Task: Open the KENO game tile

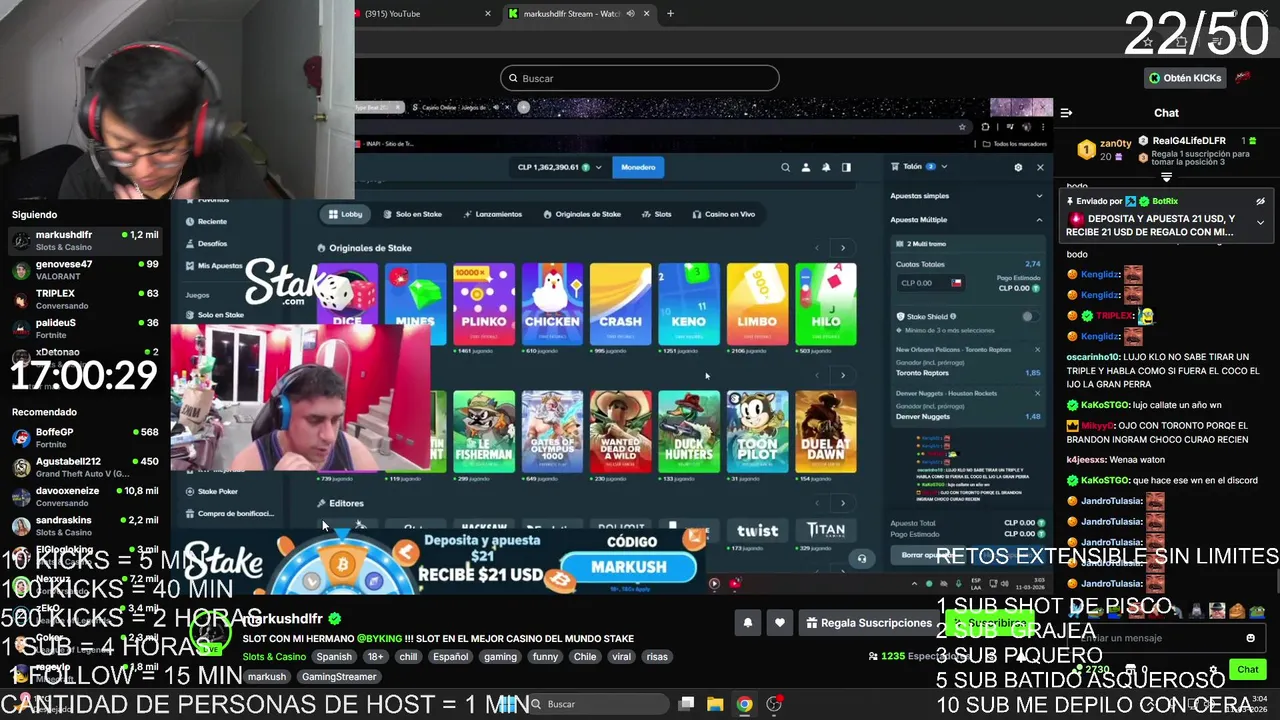Action: (x=688, y=304)
